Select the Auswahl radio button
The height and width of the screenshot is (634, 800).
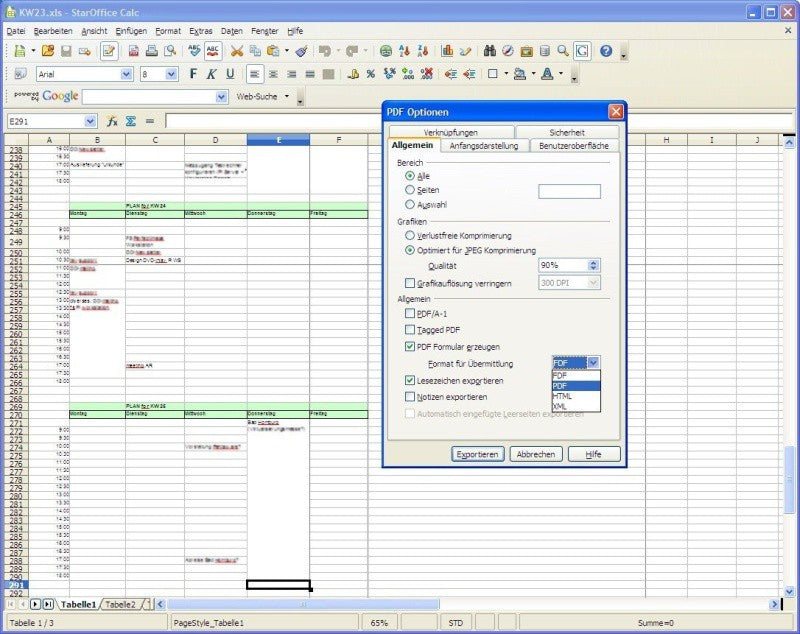tap(410, 205)
